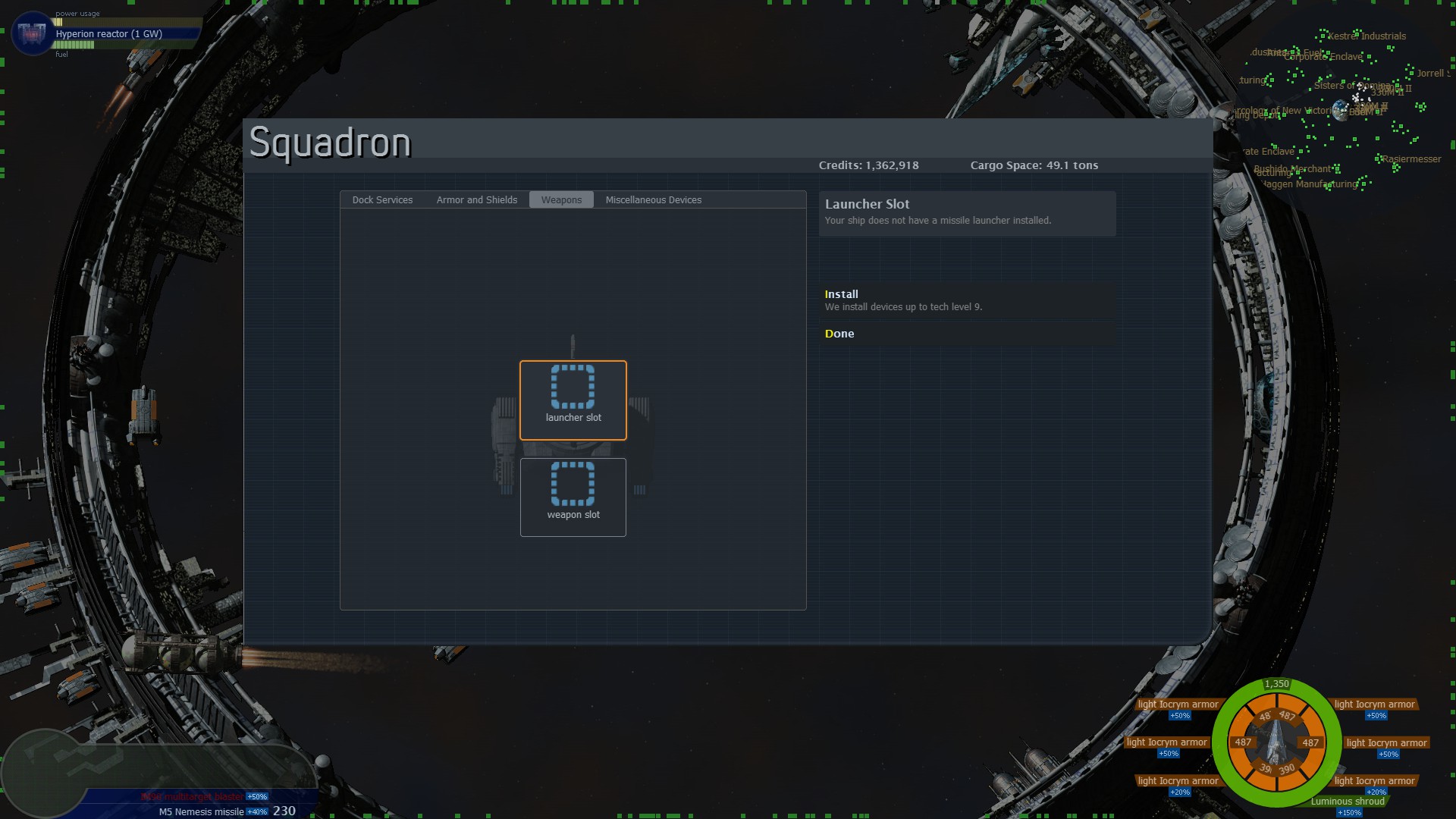This screenshot has height=819, width=1456.
Task: Click the missile count 230
Action: pyautogui.click(x=284, y=811)
